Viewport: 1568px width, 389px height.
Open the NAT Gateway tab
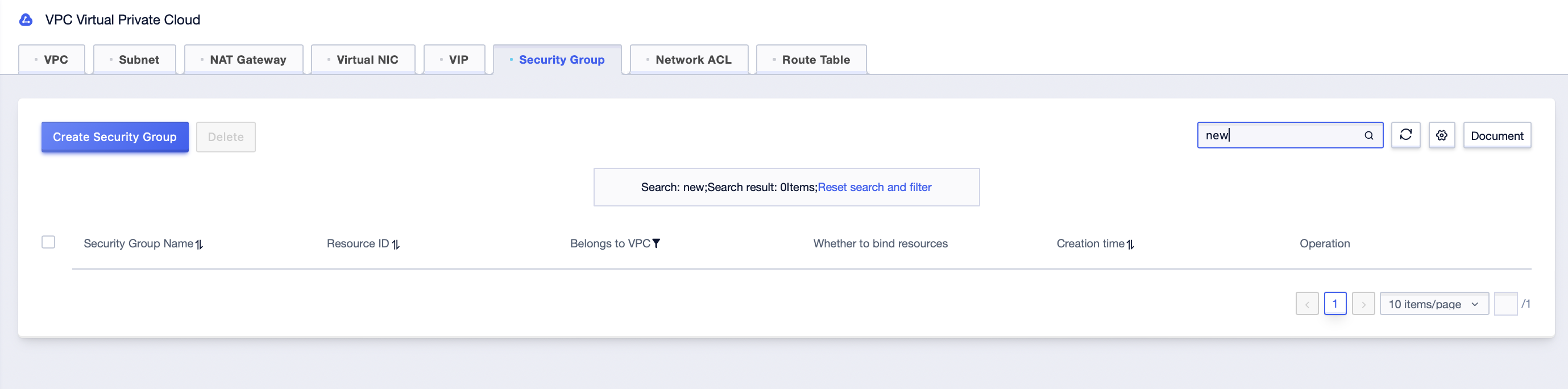243,60
